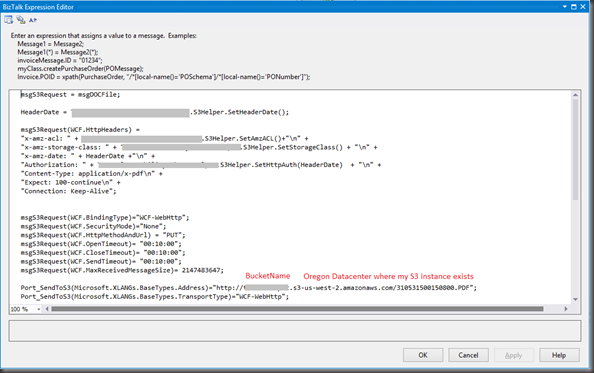Click the WCF.MaxReceivedMessageSize line
The image size is (594, 373).
(x=122, y=270)
